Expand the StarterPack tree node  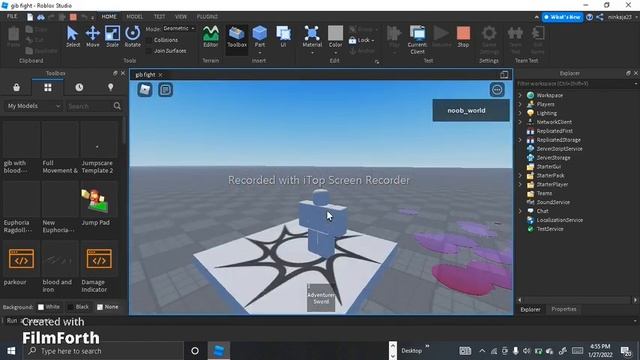520,176
